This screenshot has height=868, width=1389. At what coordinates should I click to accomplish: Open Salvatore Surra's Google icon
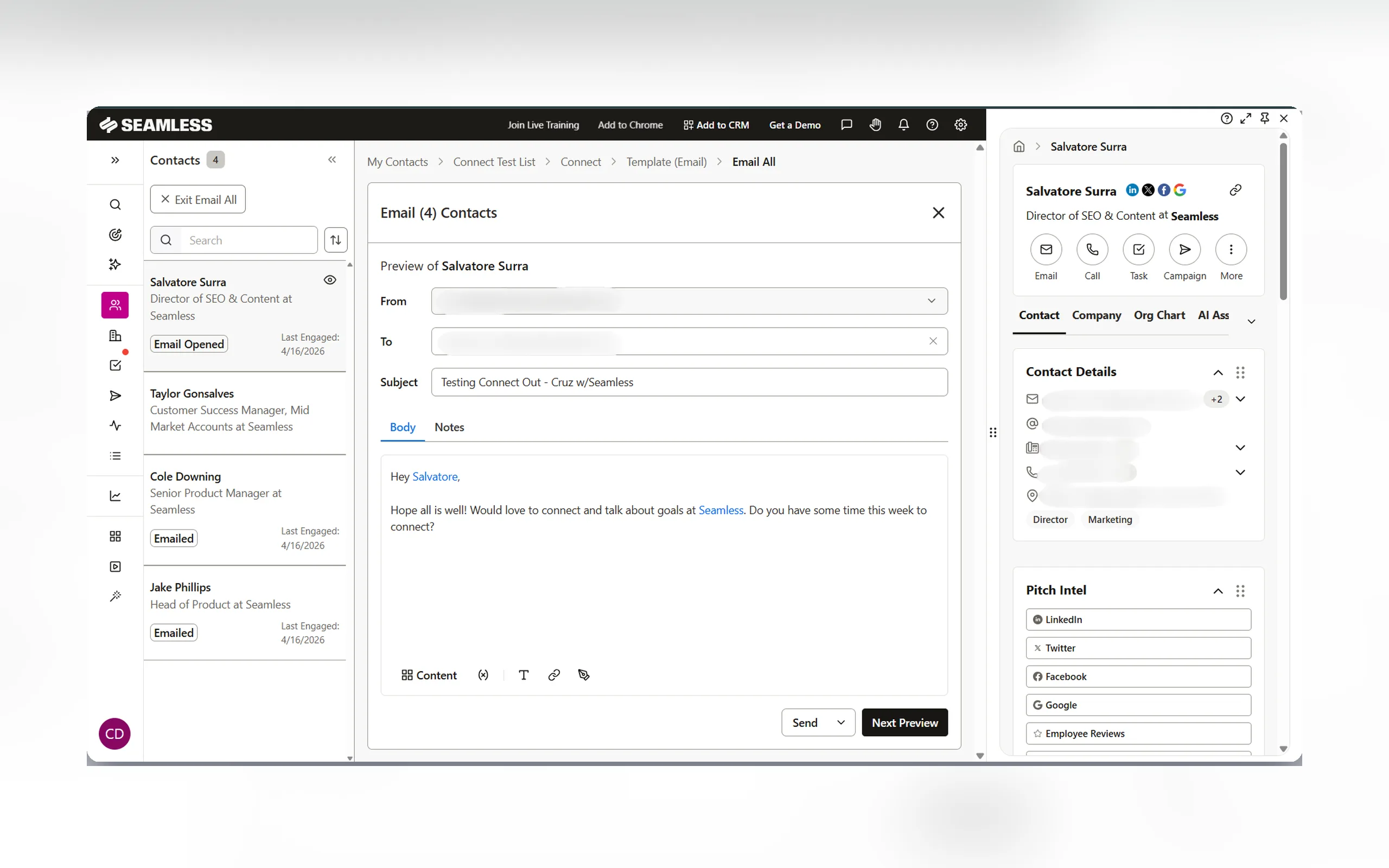pyautogui.click(x=1180, y=190)
